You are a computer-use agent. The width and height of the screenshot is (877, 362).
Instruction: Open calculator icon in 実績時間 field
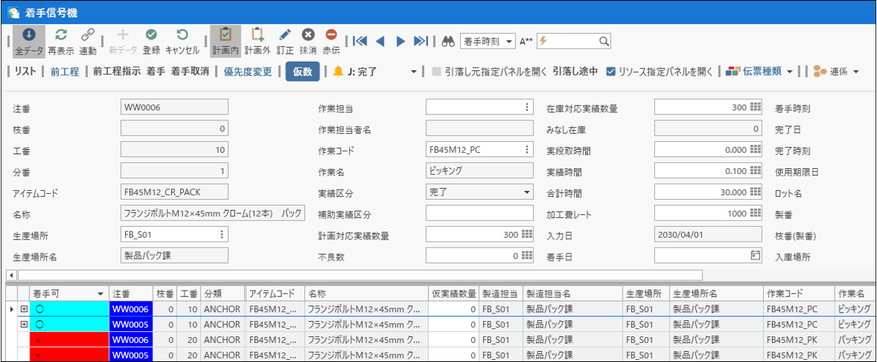point(756,171)
